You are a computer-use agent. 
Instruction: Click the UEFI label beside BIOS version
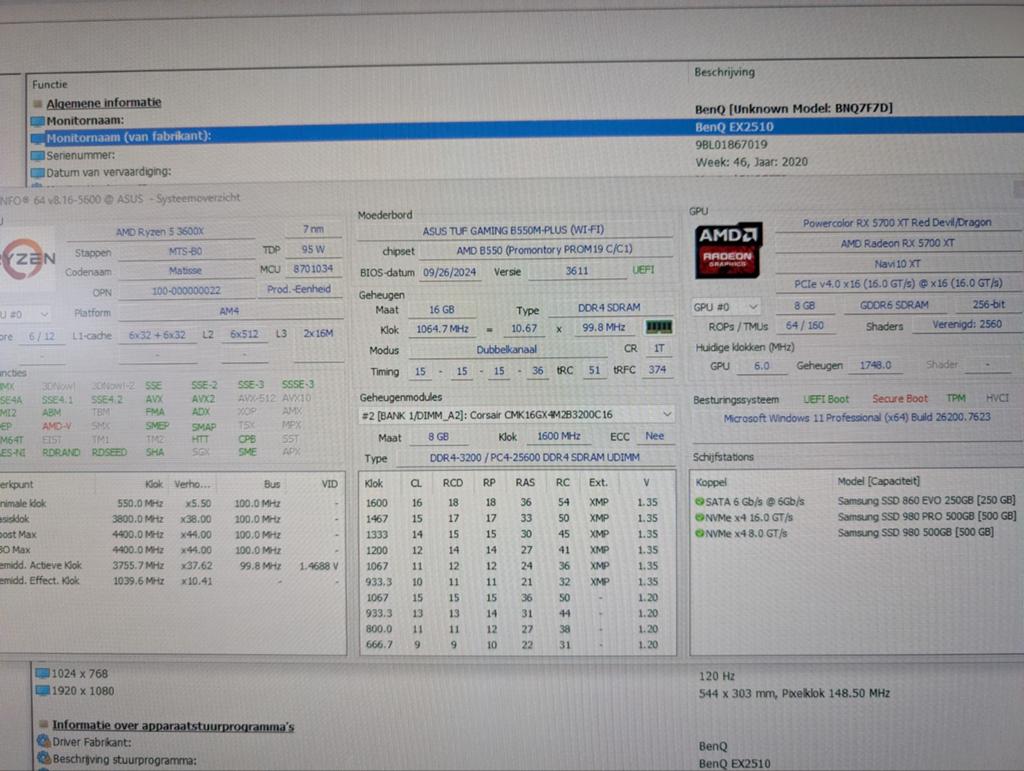click(643, 270)
